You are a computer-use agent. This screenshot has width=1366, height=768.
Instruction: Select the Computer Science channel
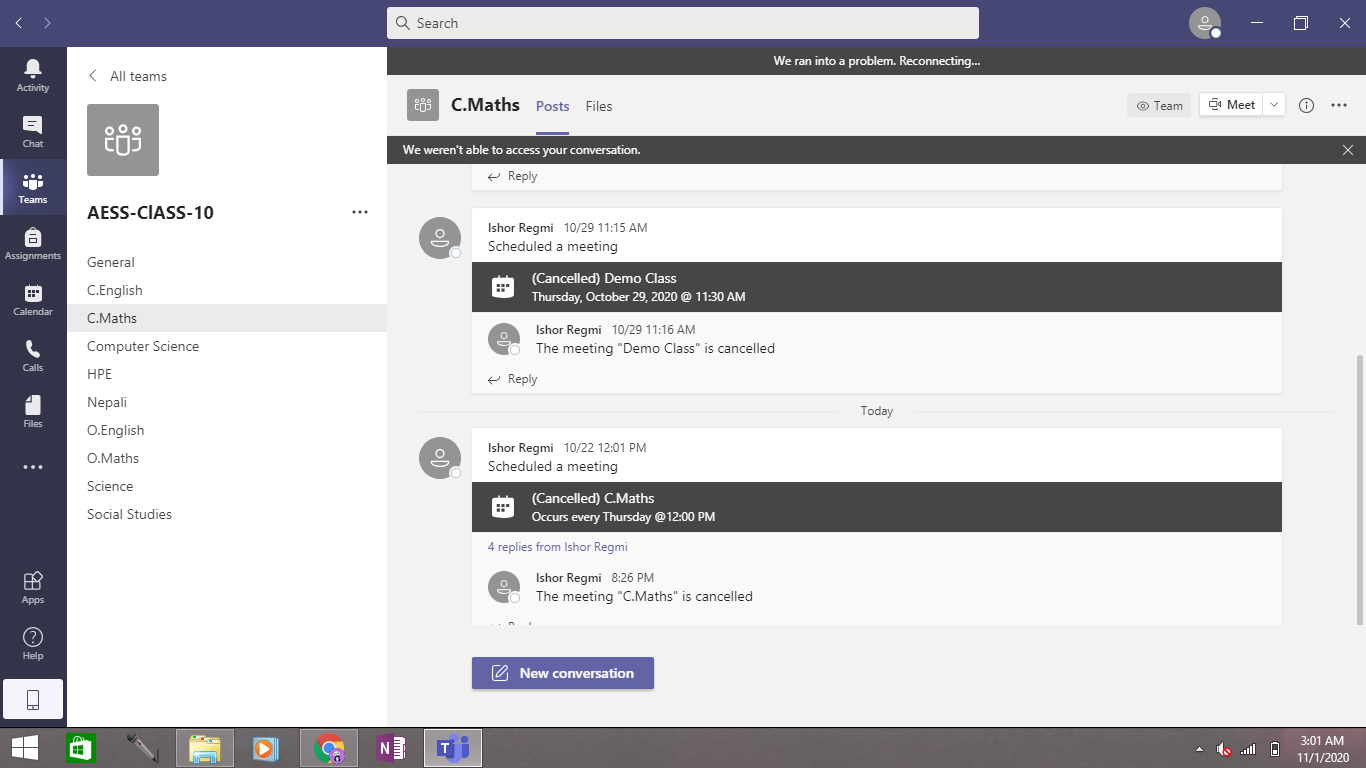point(227,346)
